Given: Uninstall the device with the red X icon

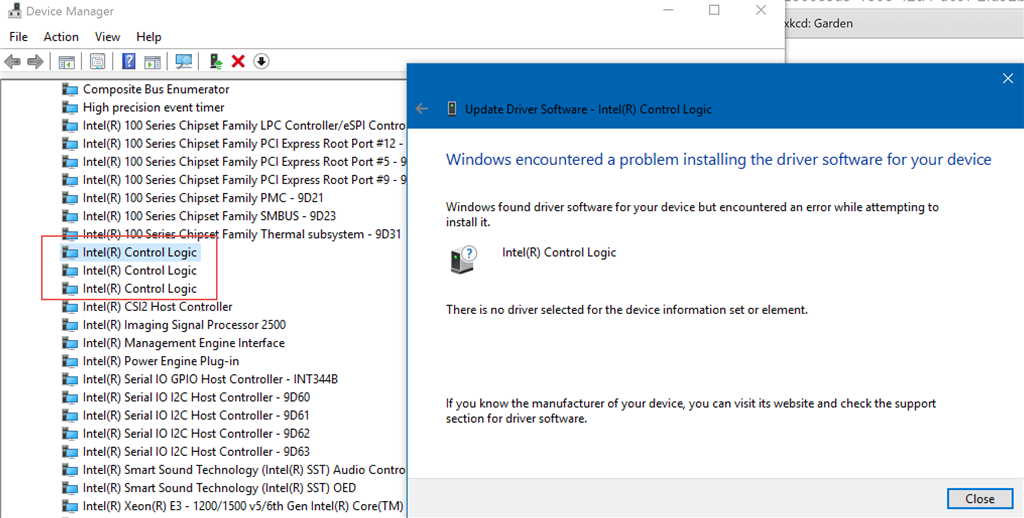Looking at the screenshot, I should click(x=238, y=61).
